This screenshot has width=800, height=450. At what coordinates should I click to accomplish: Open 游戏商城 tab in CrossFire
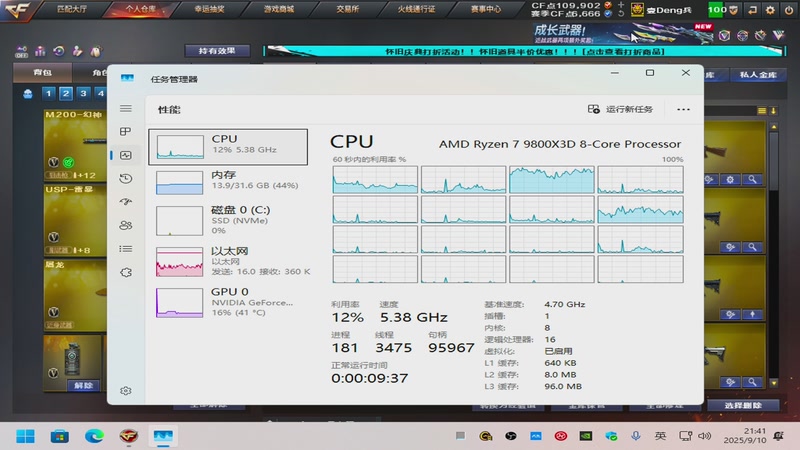(x=279, y=9)
